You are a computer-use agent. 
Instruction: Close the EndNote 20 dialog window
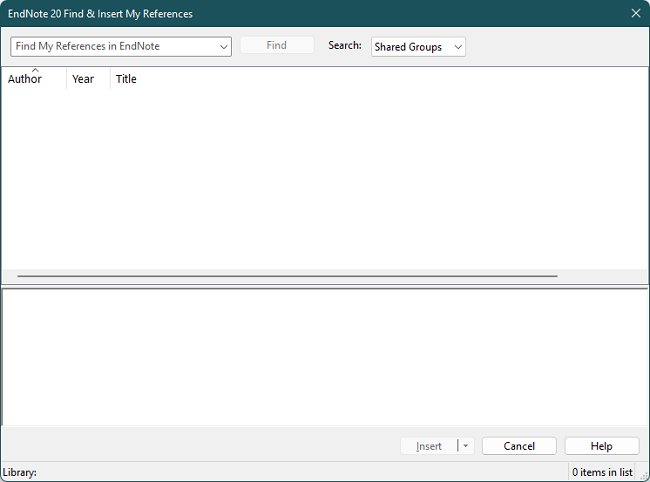click(x=636, y=13)
